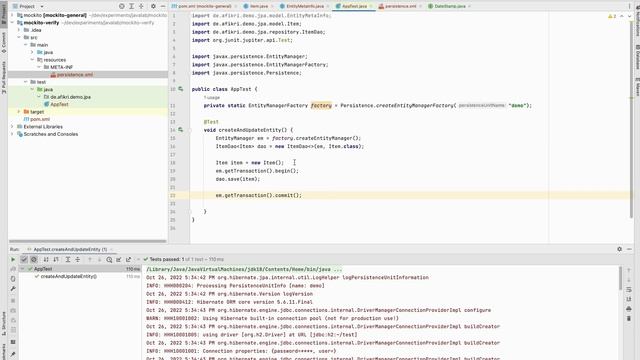Open the Commit tool window

[x=4, y=43]
